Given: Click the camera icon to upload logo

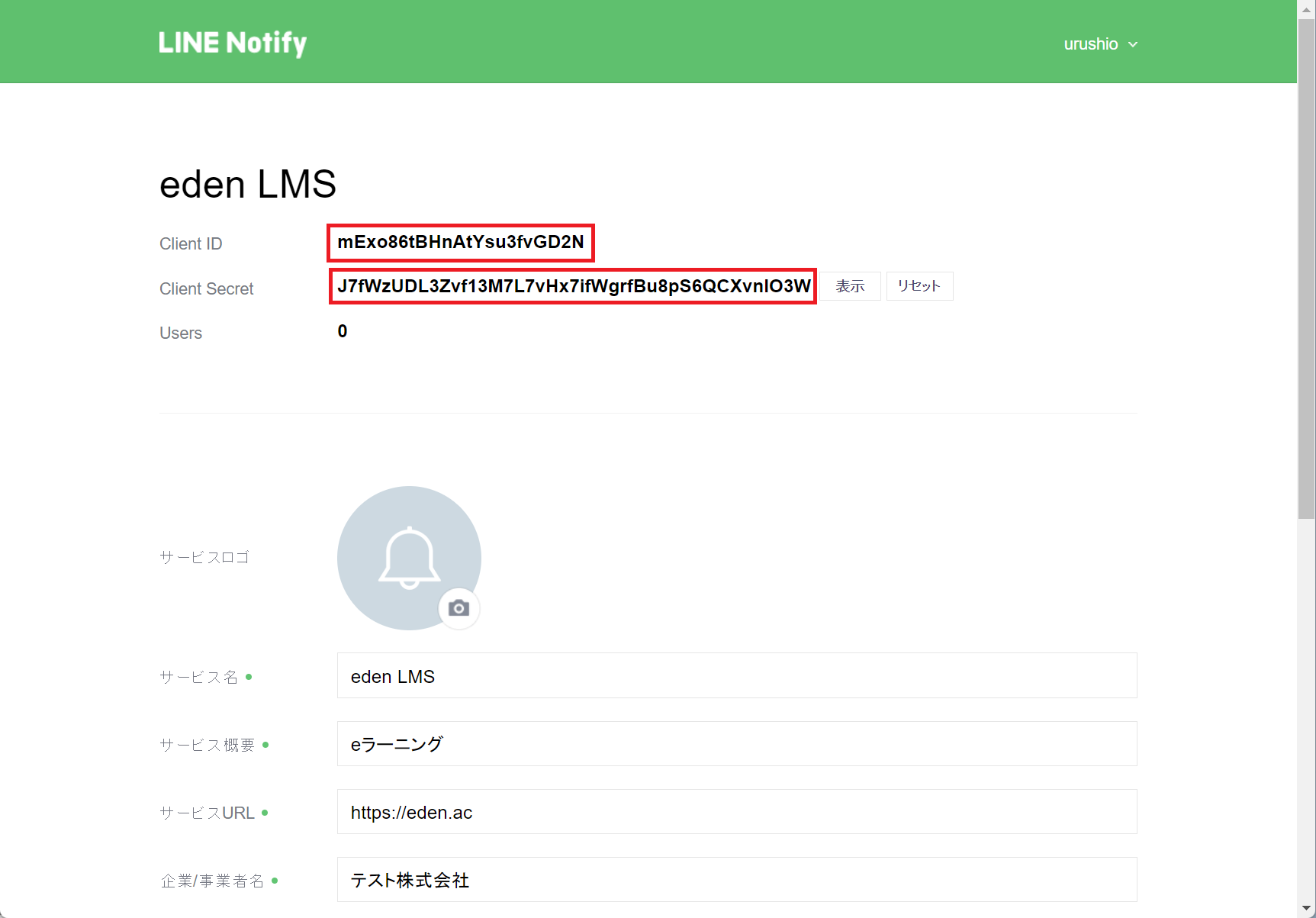Looking at the screenshot, I should coord(459,608).
